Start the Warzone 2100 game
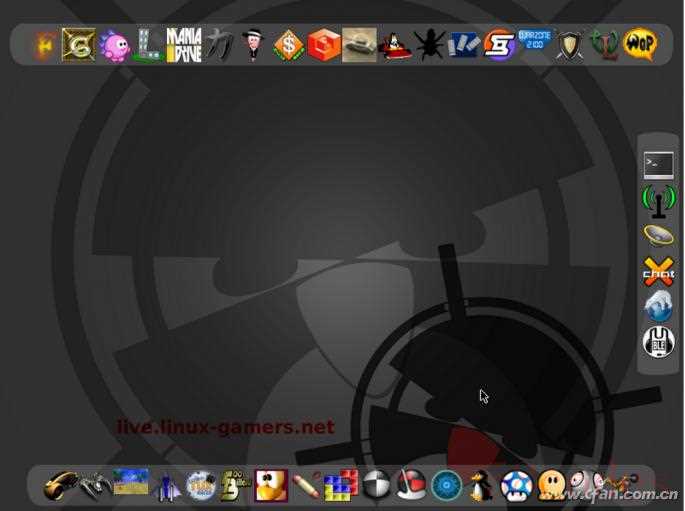 tap(535, 44)
